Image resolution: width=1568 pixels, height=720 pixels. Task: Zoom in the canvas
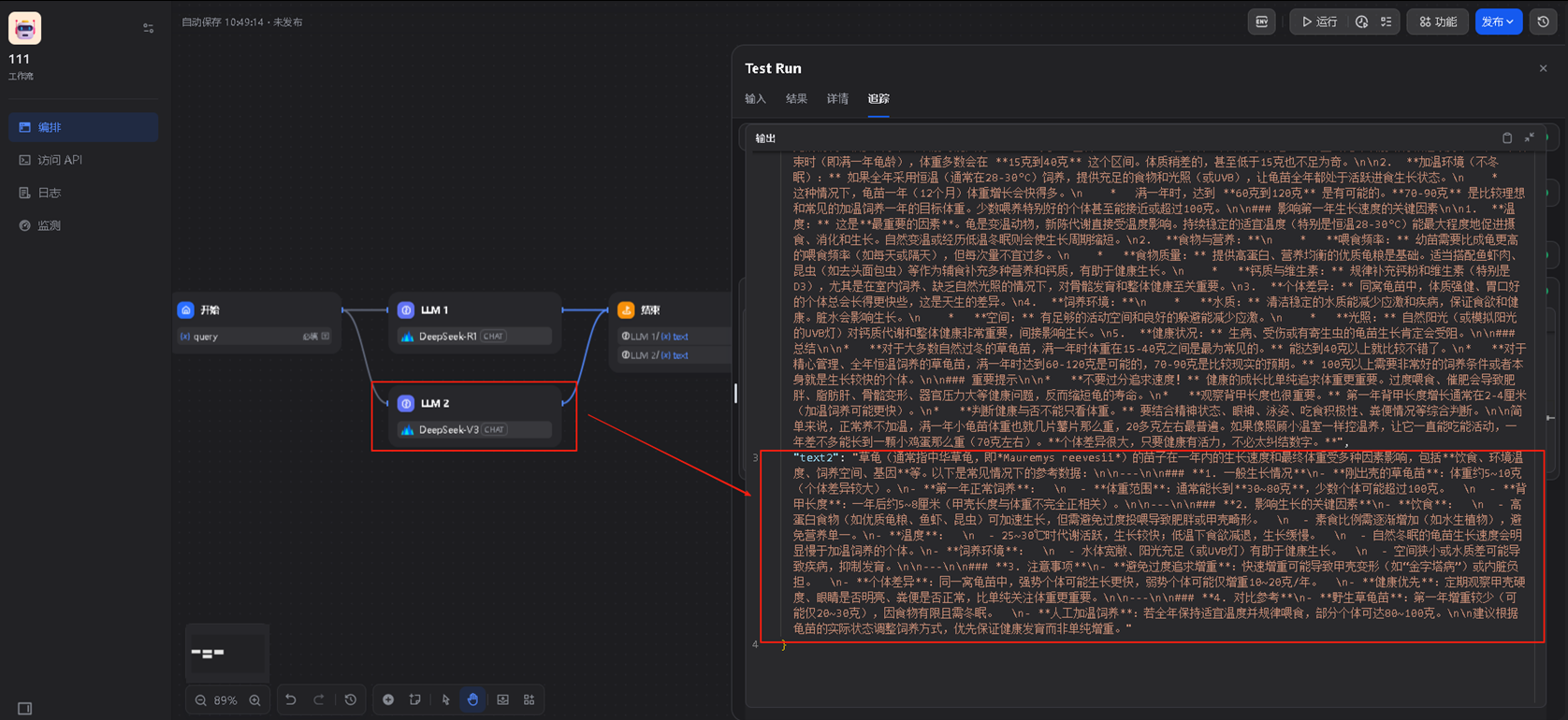254,700
